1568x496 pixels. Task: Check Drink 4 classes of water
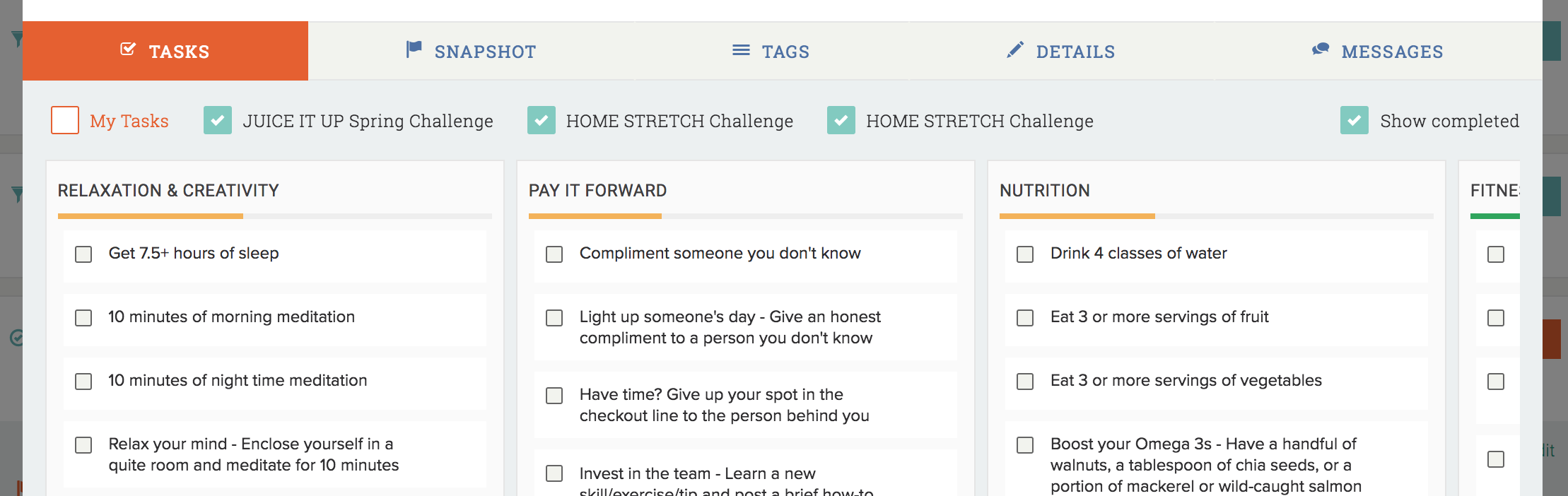pyautogui.click(x=1025, y=254)
